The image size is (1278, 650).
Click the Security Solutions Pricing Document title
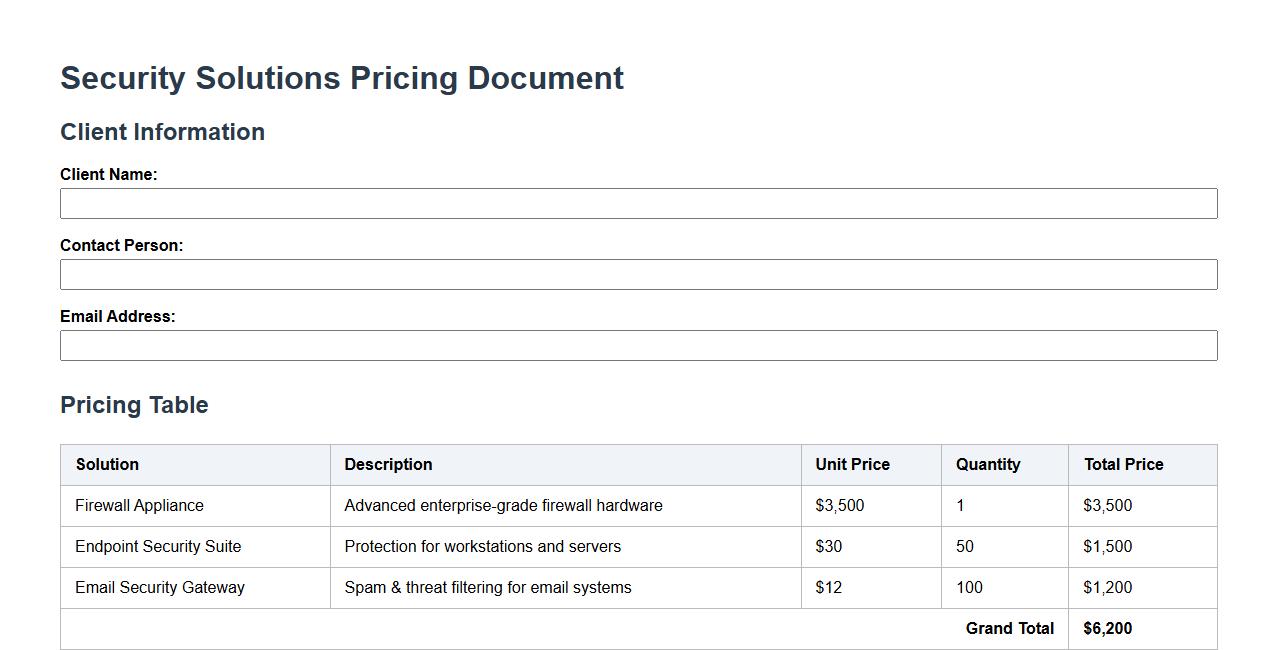(342, 78)
